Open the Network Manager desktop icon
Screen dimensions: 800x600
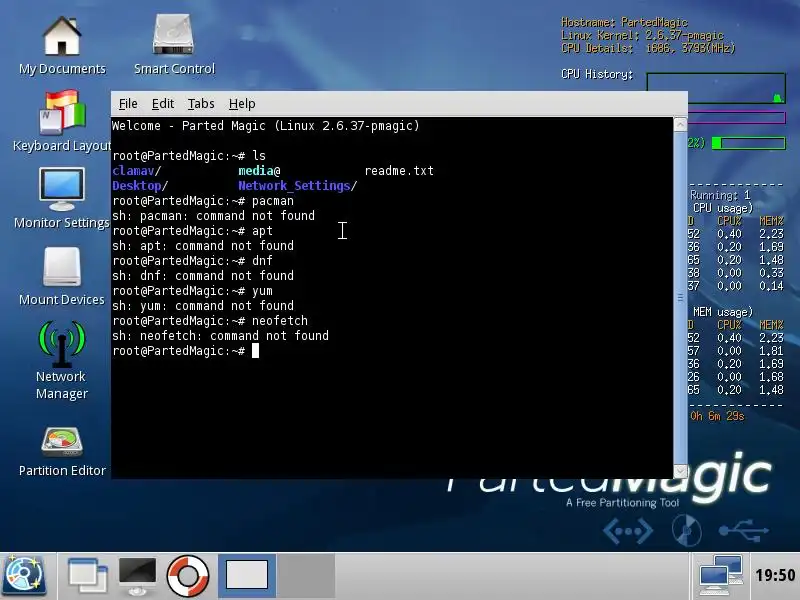tap(62, 360)
